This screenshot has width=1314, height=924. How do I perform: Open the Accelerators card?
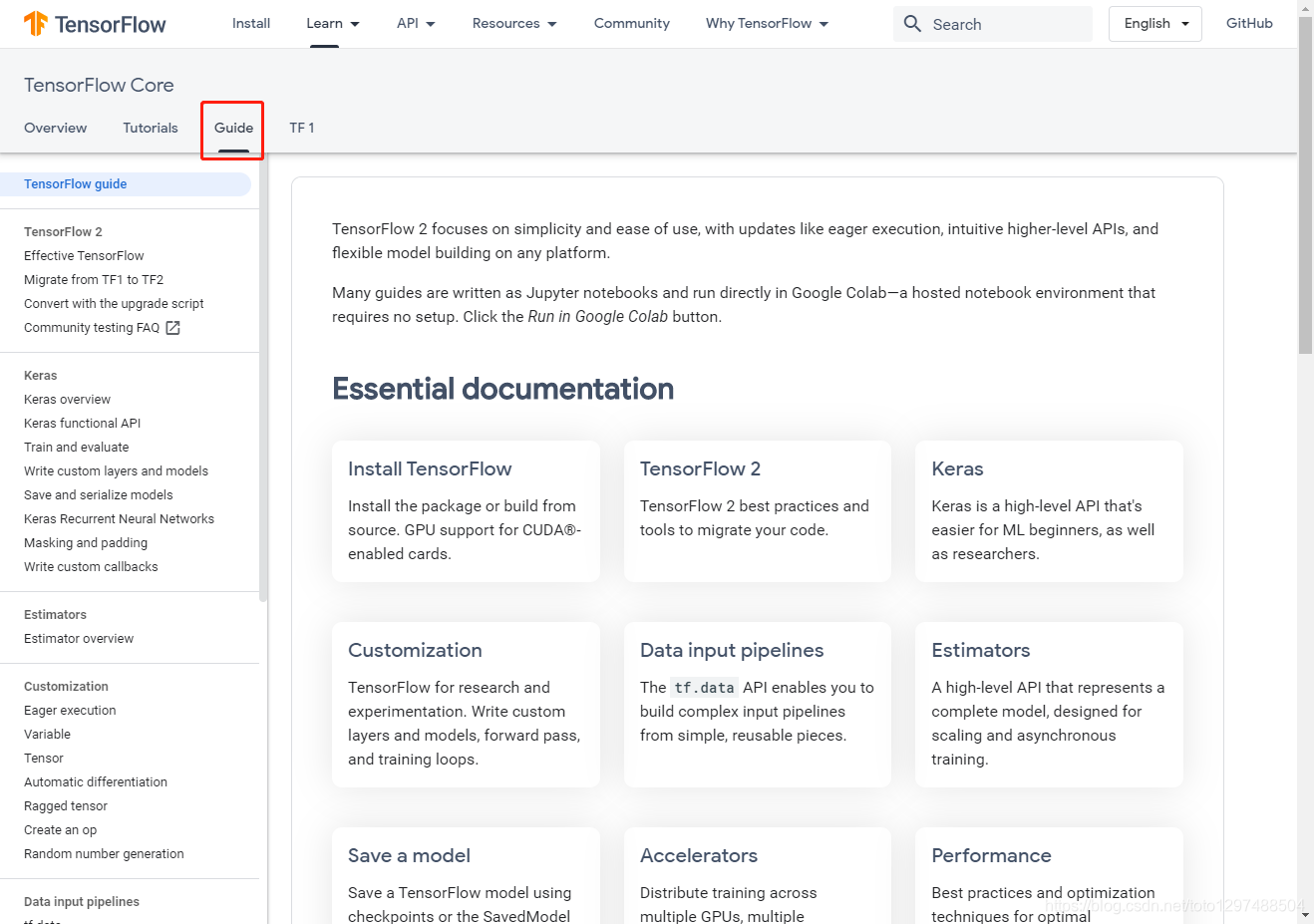[758, 876]
